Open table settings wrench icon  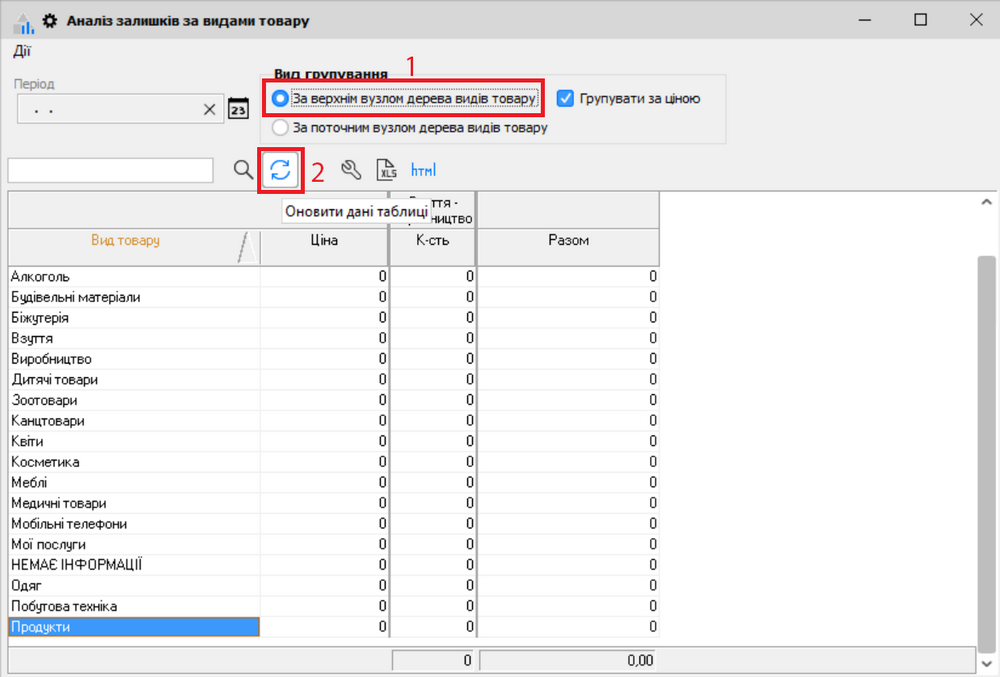pos(350,170)
